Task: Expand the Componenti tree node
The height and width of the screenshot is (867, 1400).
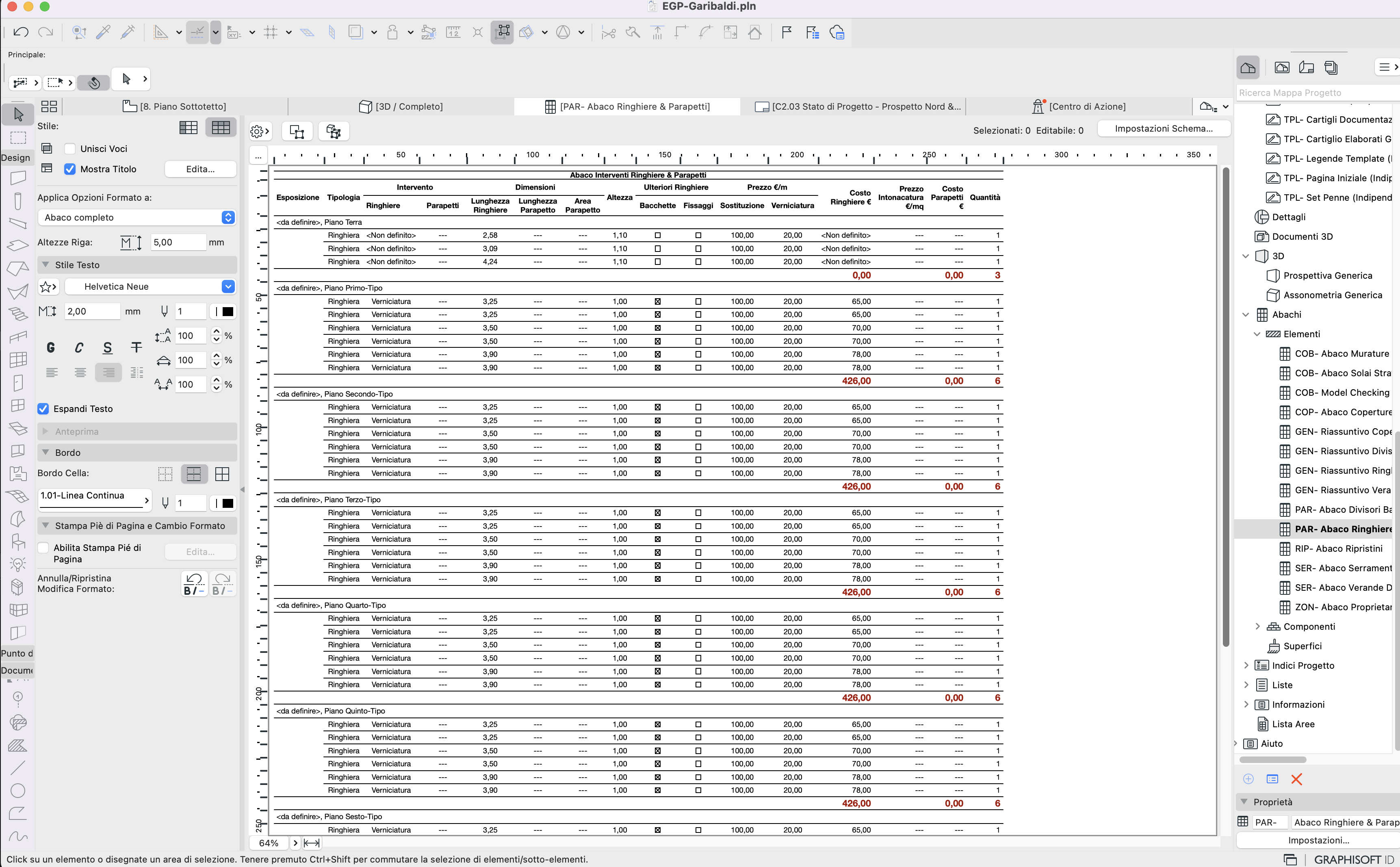Action: click(x=1257, y=627)
